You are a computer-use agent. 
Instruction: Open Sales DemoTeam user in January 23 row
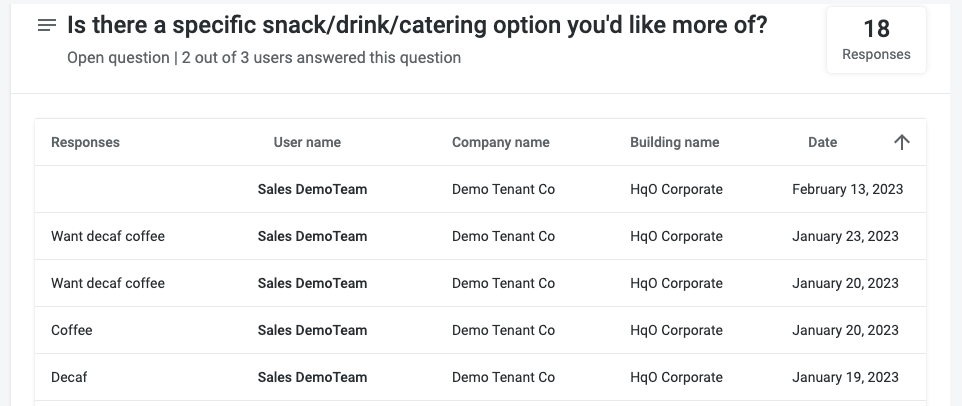coord(312,236)
